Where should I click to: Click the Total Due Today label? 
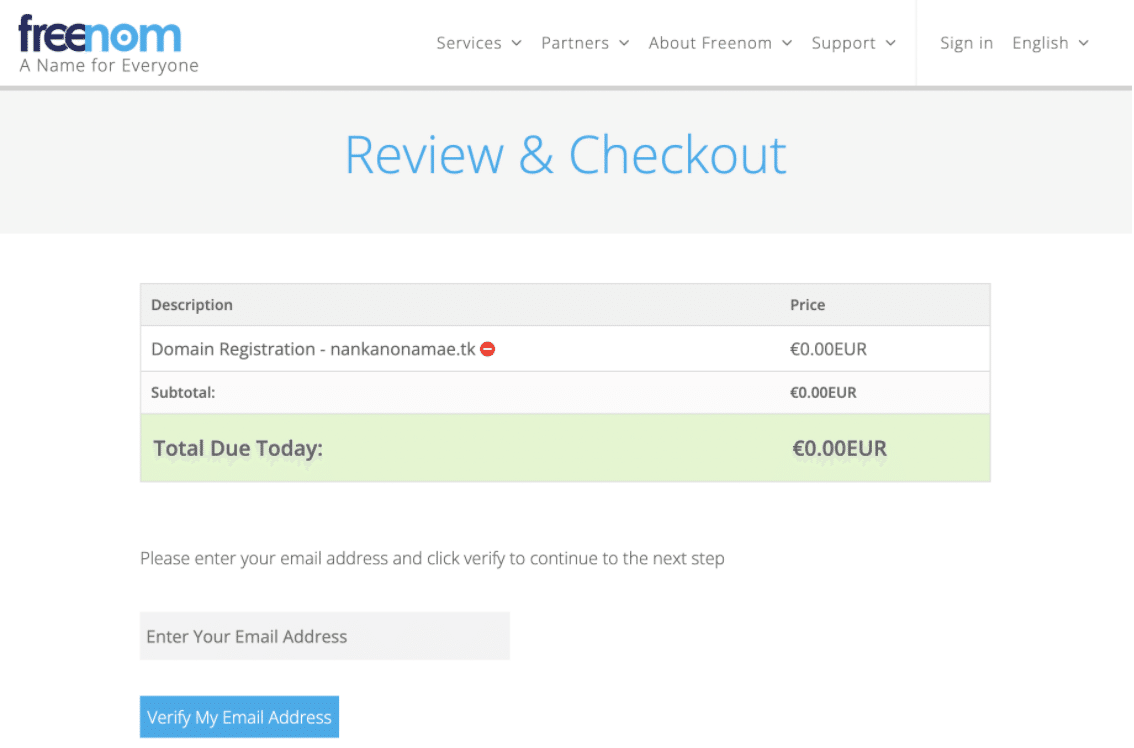coord(238,449)
